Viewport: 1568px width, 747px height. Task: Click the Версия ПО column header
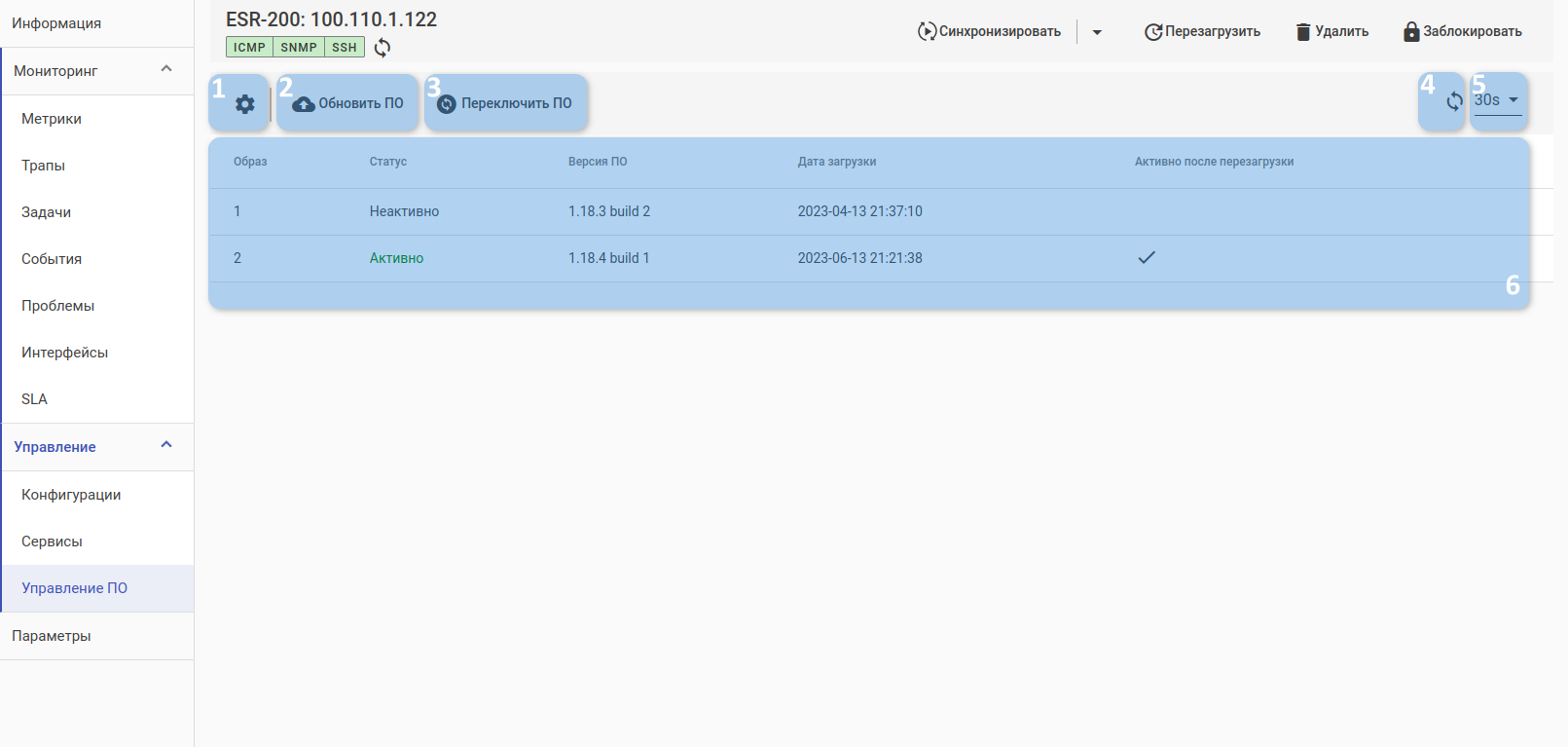click(598, 162)
